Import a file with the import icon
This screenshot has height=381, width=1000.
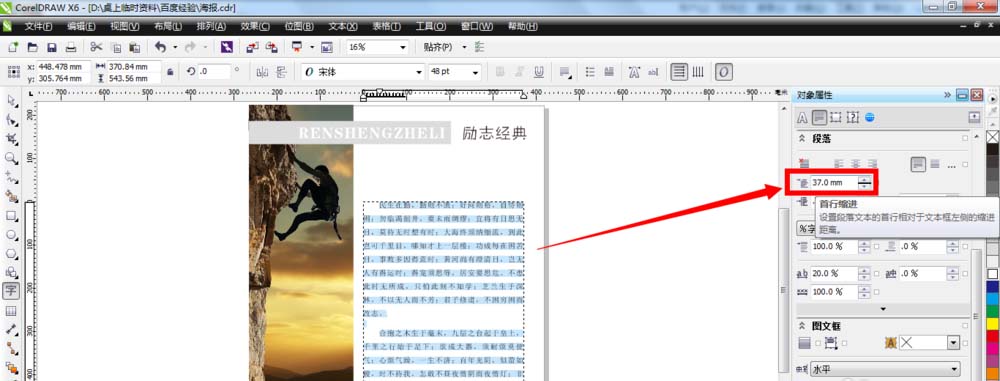[x=252, y=48]
